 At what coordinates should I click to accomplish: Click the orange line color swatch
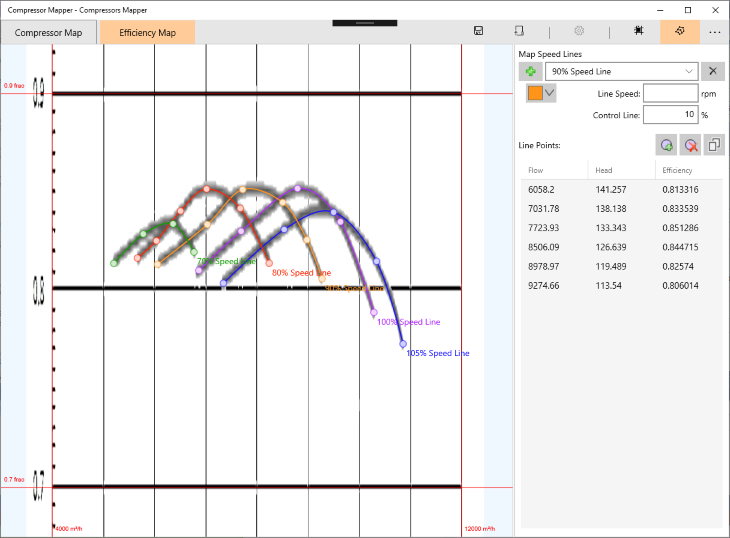coord(535,93)
